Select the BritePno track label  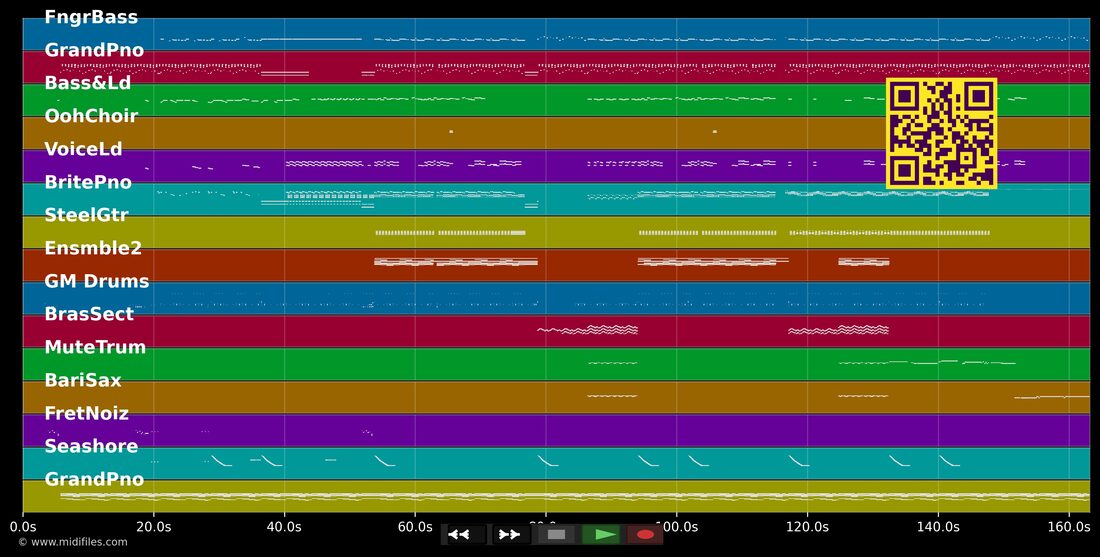click(88, 182)
